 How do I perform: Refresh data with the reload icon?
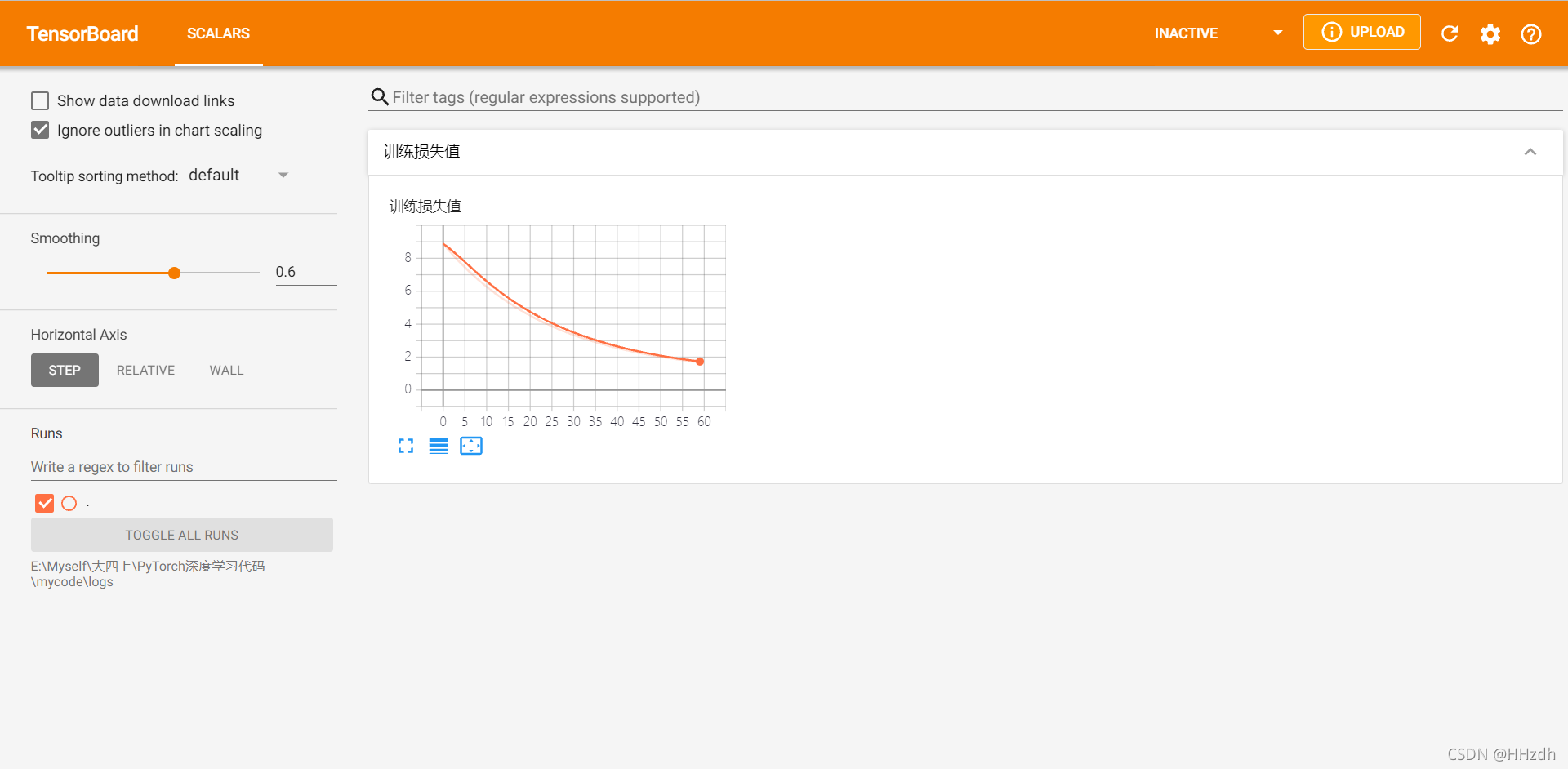1450,33
